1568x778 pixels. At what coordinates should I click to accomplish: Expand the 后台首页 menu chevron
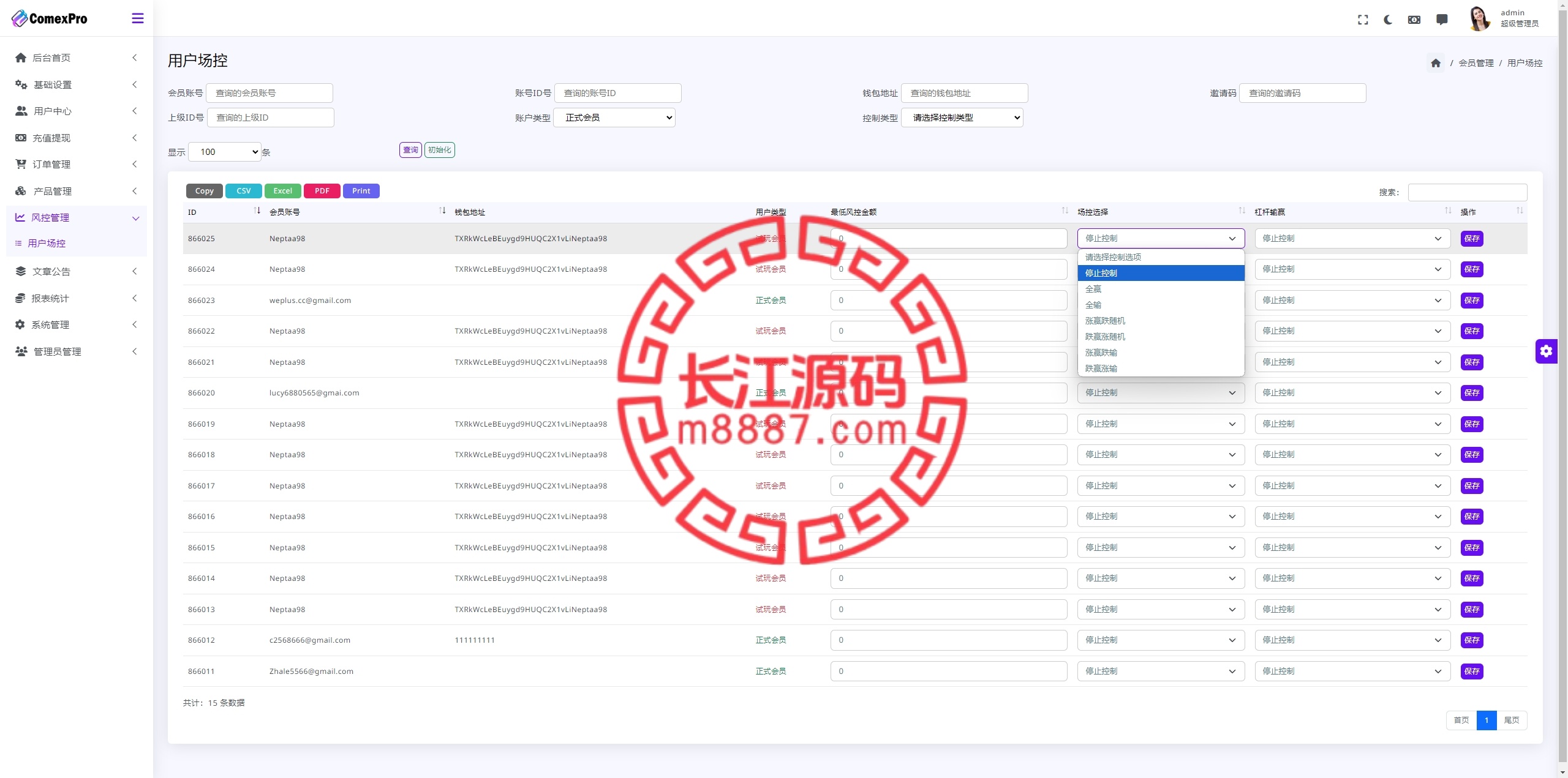click(x=135, y=58)
